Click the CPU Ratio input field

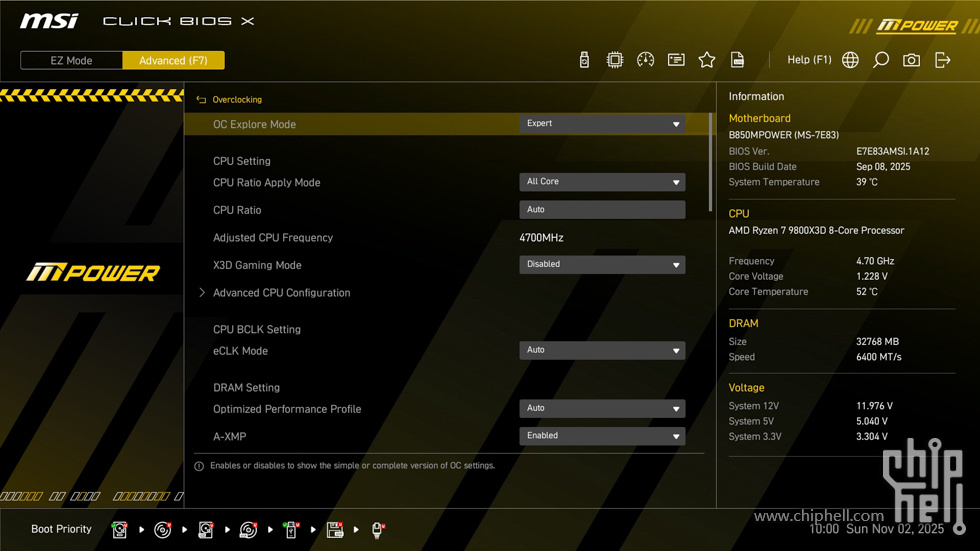point(602,210)
